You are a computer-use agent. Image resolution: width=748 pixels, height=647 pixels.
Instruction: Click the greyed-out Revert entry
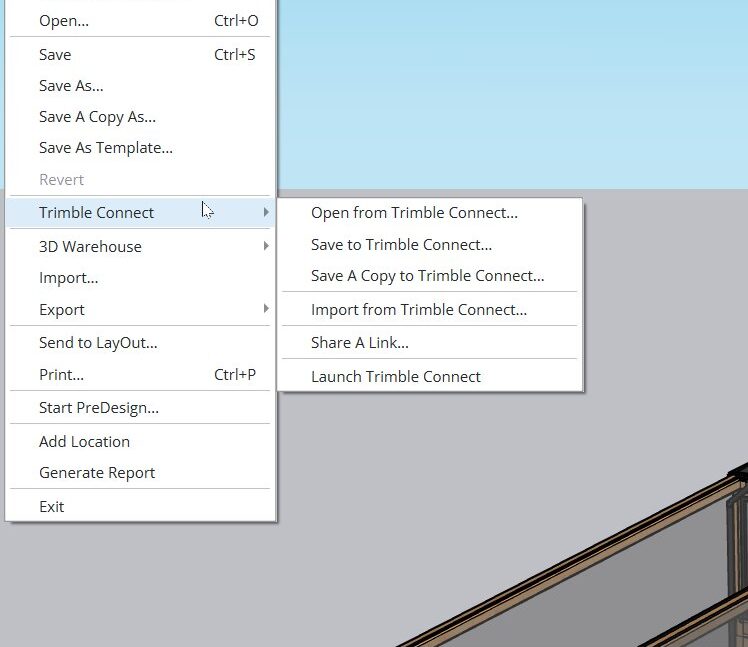coord(140,180)
